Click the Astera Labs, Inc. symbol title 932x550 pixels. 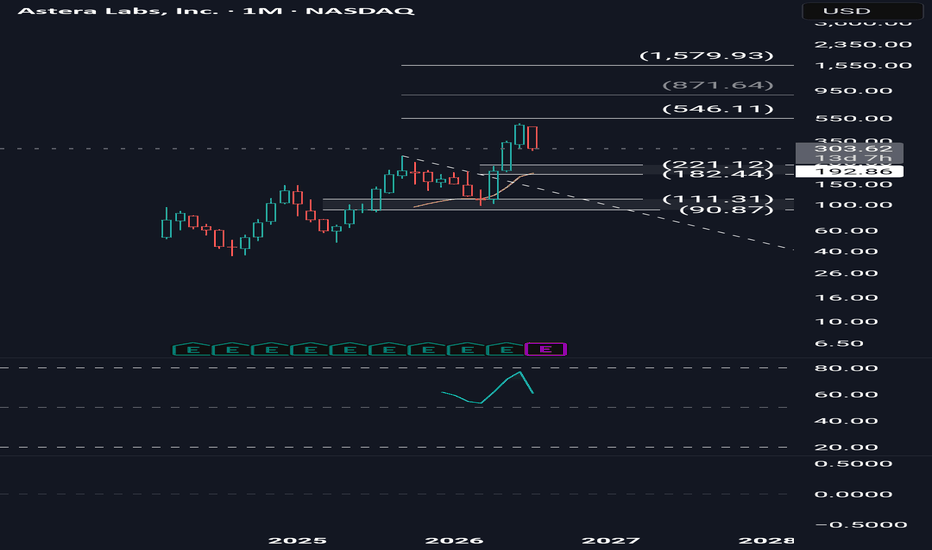(x=118, y=11)
